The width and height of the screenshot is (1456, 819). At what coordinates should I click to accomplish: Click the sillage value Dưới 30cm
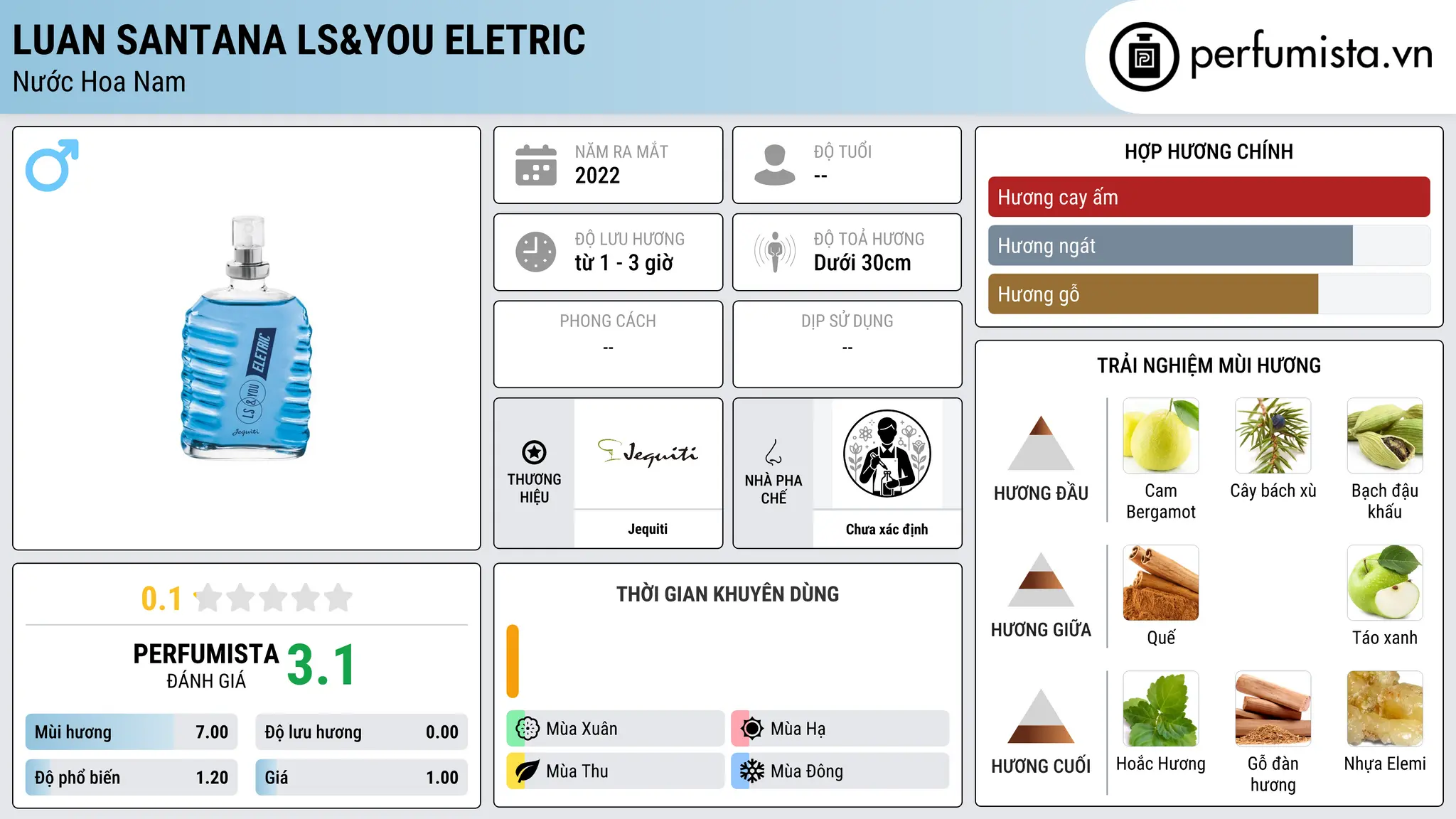pyautogui.click(x=862, y=263)
